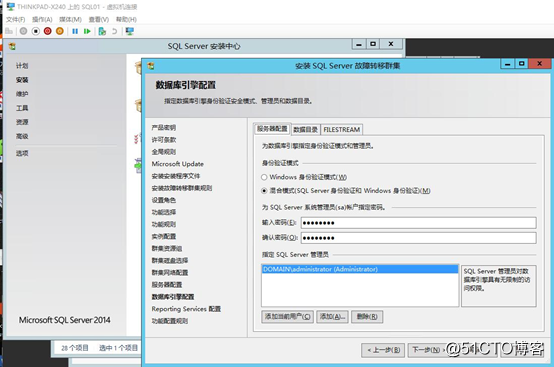Click the 删除(R) button
Image resolution: width=554 pixels, height=367 pixels.
pos(367,316)
